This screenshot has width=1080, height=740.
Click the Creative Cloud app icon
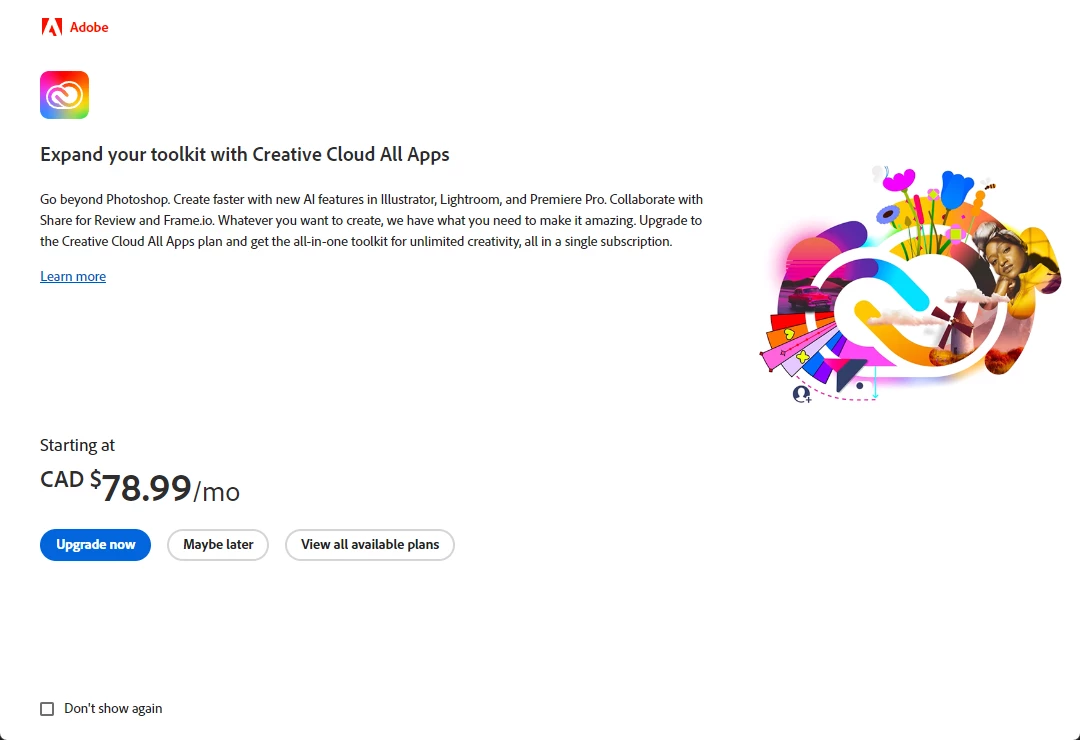coord(64,95)
